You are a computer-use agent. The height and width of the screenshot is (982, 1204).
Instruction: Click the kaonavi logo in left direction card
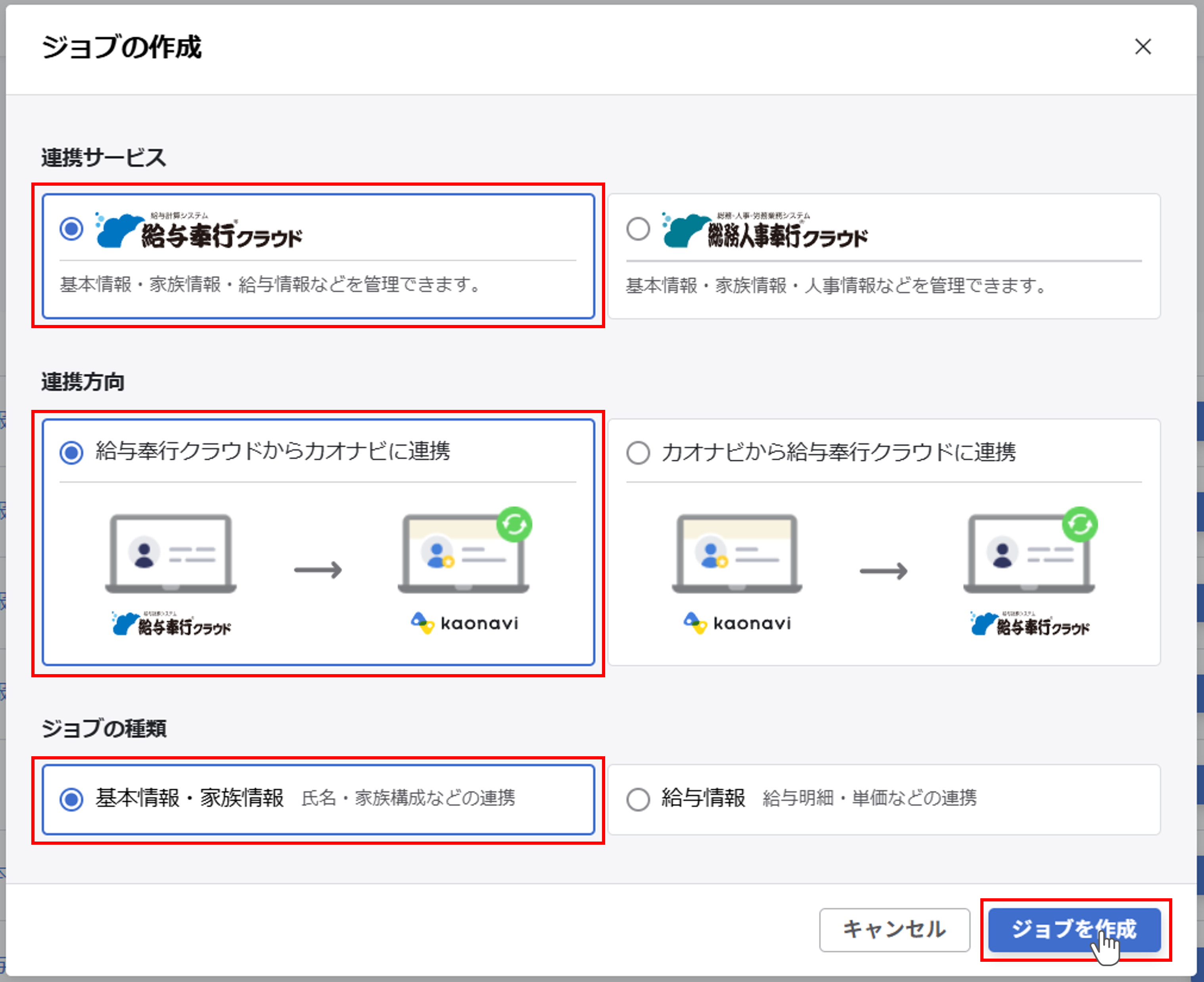pos(464,623)
